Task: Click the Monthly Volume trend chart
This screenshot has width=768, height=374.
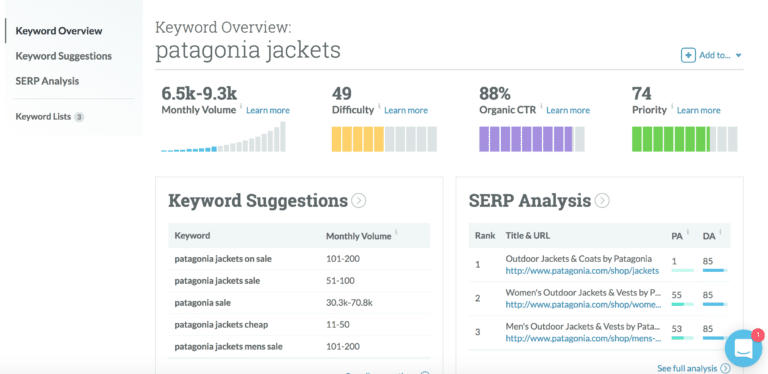Action: (223, 137)
